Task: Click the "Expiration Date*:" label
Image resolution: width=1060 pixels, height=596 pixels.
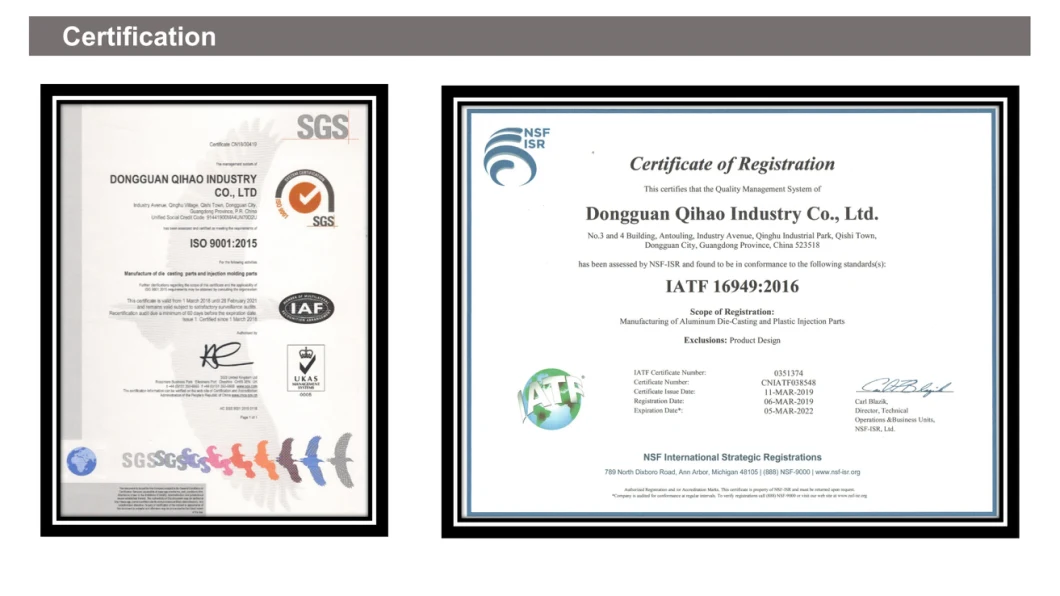Action: click(658, 410)
